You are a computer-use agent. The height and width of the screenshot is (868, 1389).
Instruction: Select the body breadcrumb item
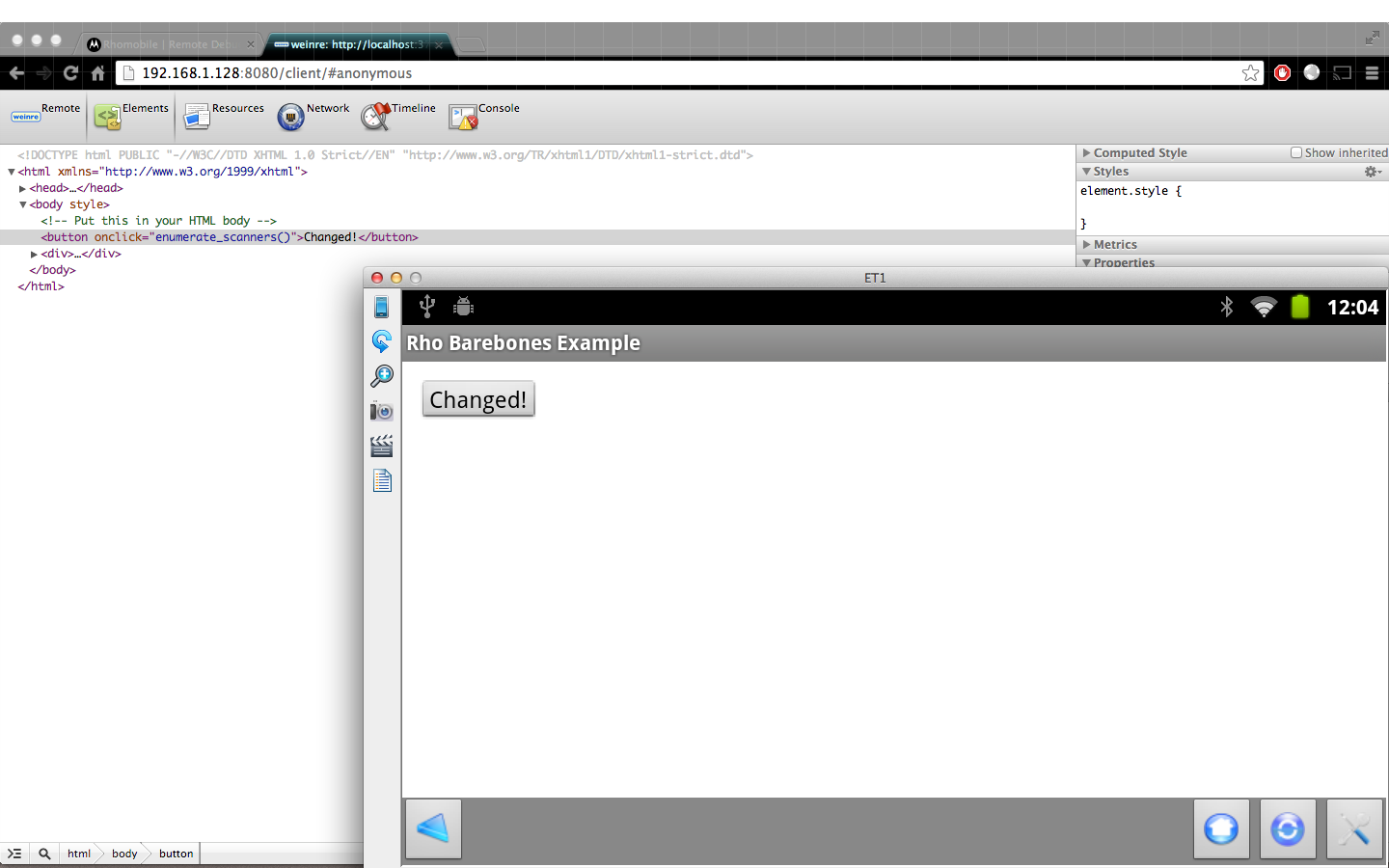pos(124,854)
